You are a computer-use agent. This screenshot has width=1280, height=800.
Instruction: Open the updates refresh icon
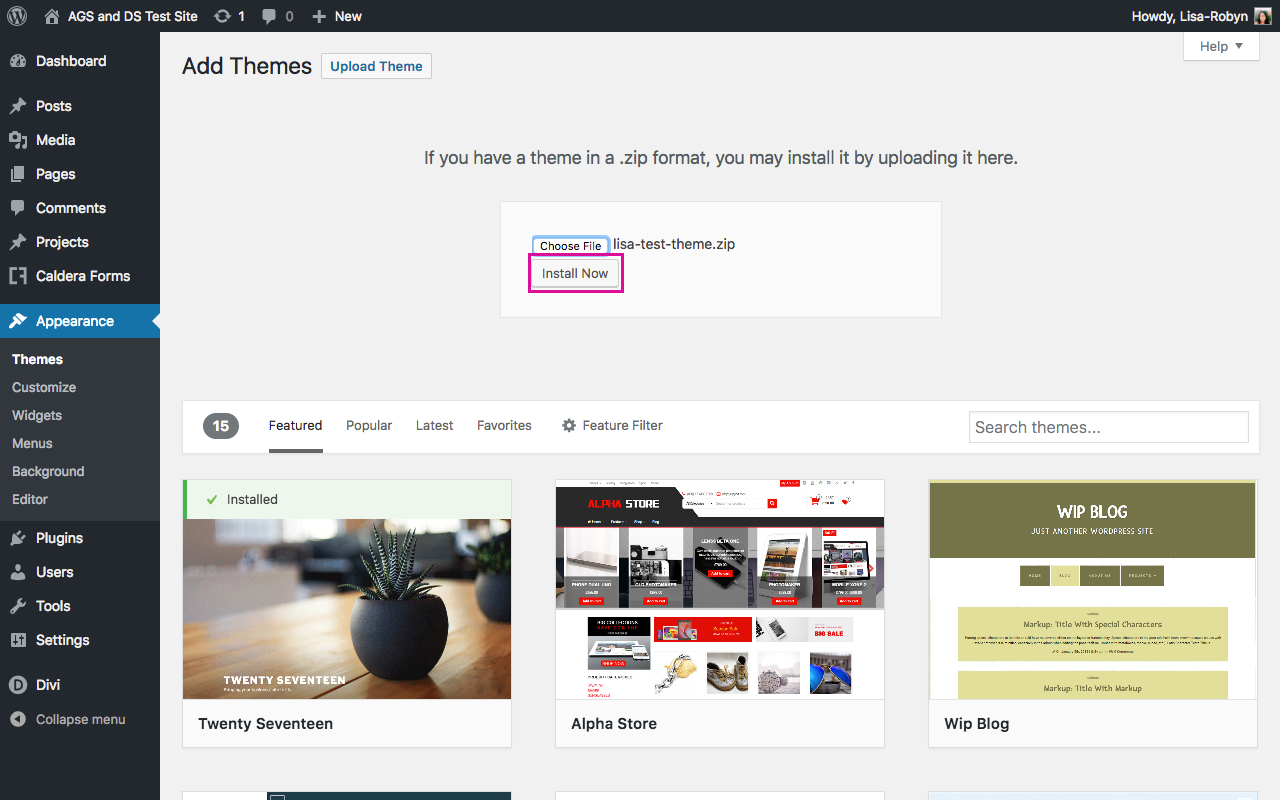pyautogui.click(x=222, y=16)
